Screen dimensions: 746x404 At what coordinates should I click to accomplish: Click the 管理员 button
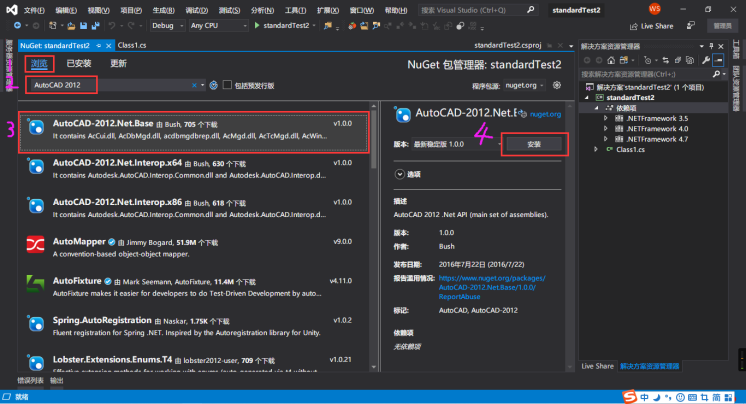coord(722,26)
